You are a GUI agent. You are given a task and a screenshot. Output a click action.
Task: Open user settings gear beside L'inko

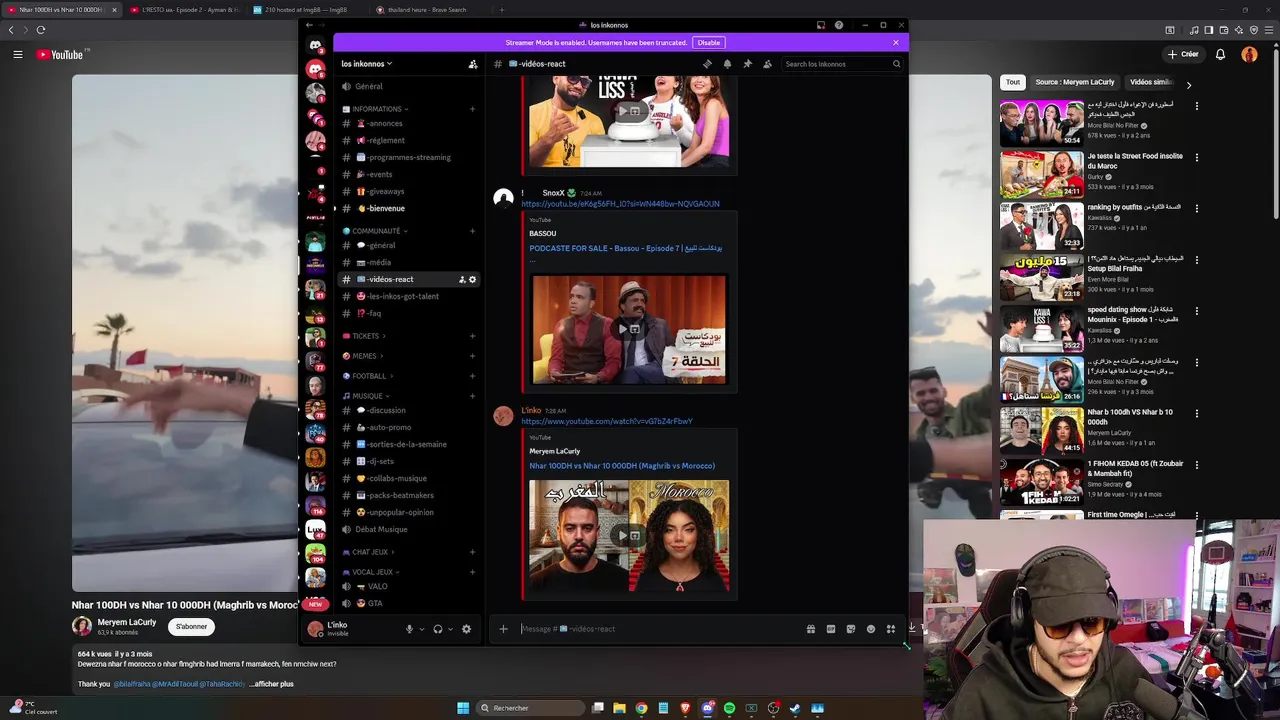(466, 629)
